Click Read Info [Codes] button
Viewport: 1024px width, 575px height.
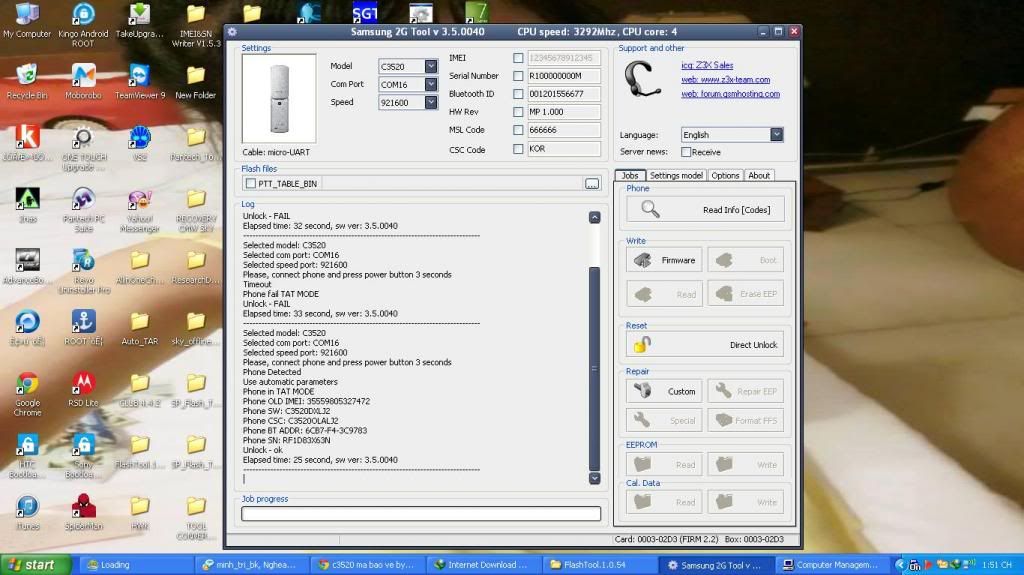click(x=705, y=210)
